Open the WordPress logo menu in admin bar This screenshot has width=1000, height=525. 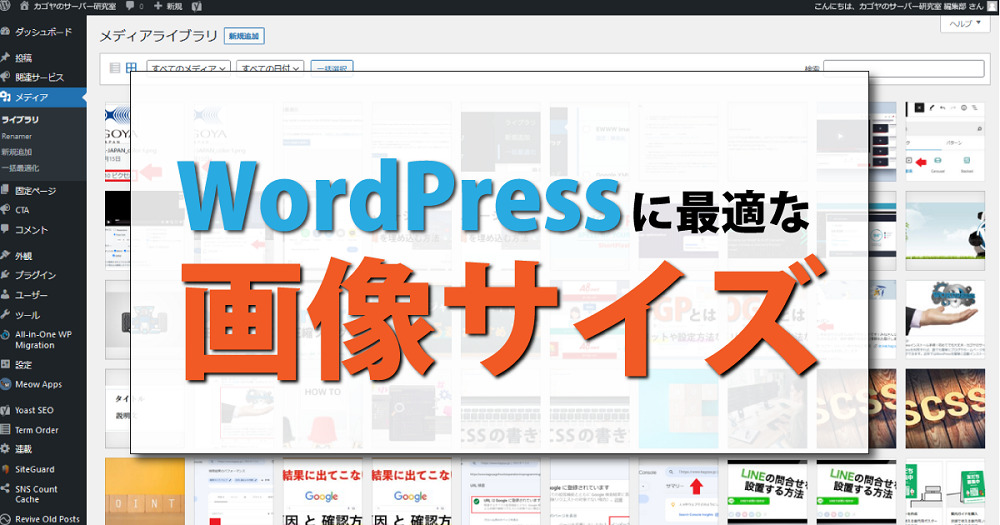4,6
